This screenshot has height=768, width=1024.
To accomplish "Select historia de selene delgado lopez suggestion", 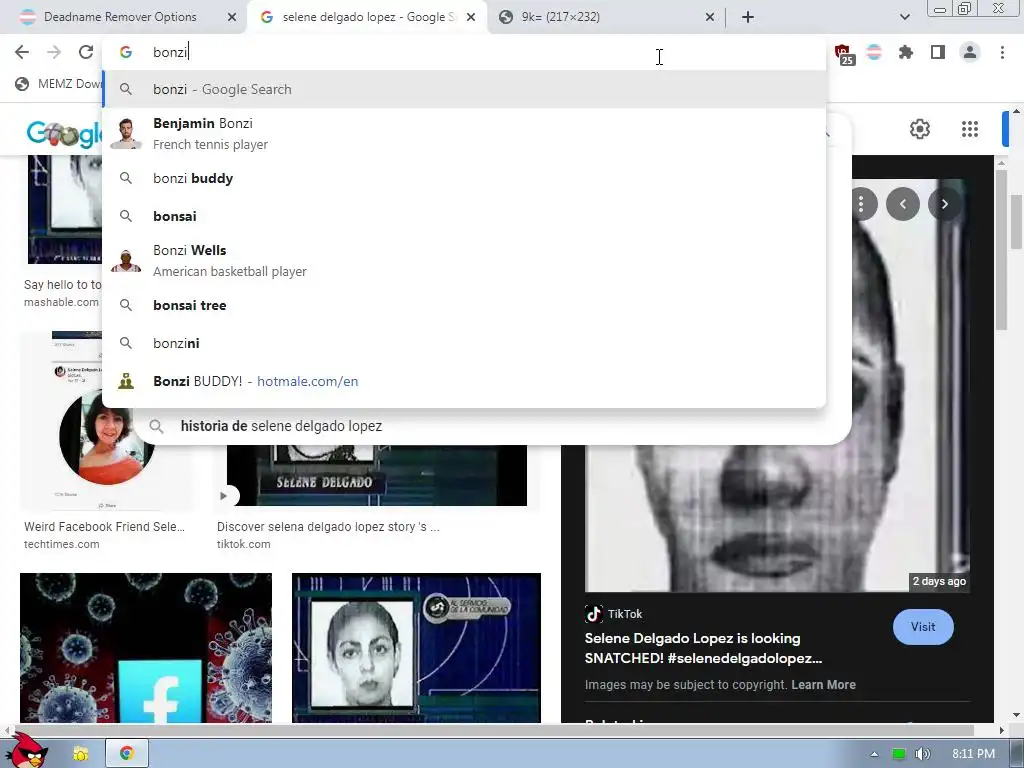I will tap(490, 426).
